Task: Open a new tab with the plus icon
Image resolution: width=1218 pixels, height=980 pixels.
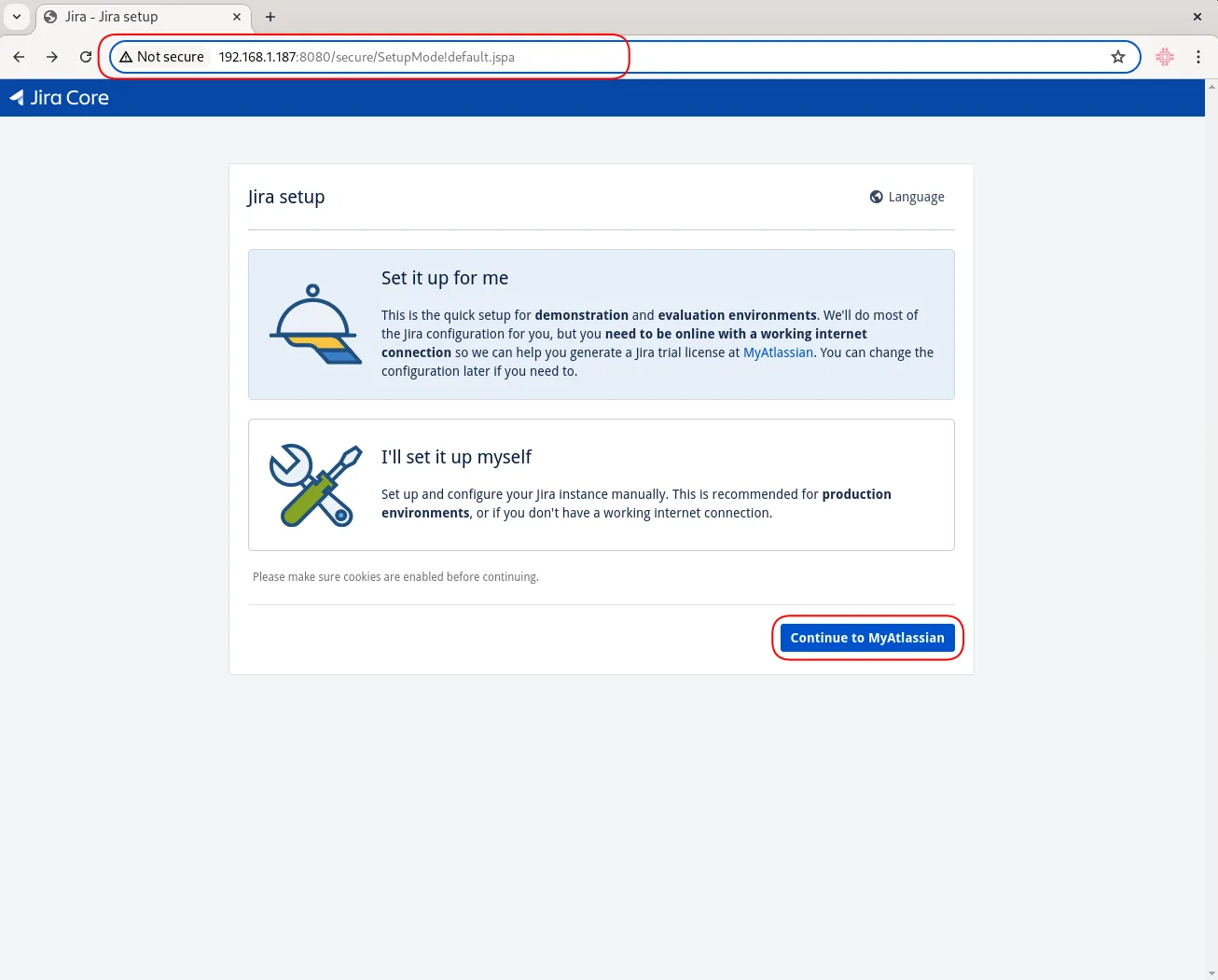Action: [270, 17]
